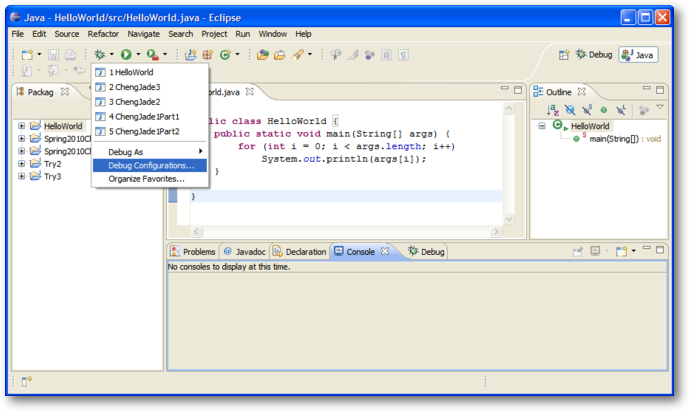Click the New wizard toolbar icon

[x=27, y=55]
